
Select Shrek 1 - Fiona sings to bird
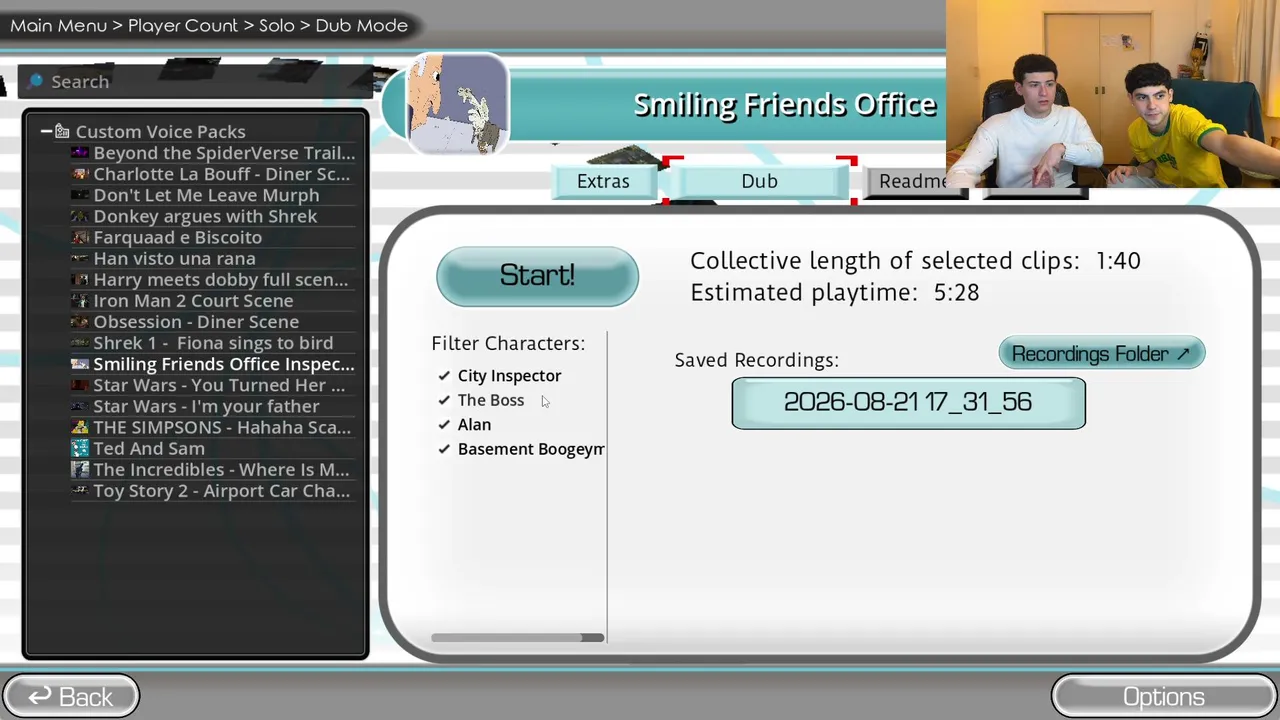tap(213, 342)
